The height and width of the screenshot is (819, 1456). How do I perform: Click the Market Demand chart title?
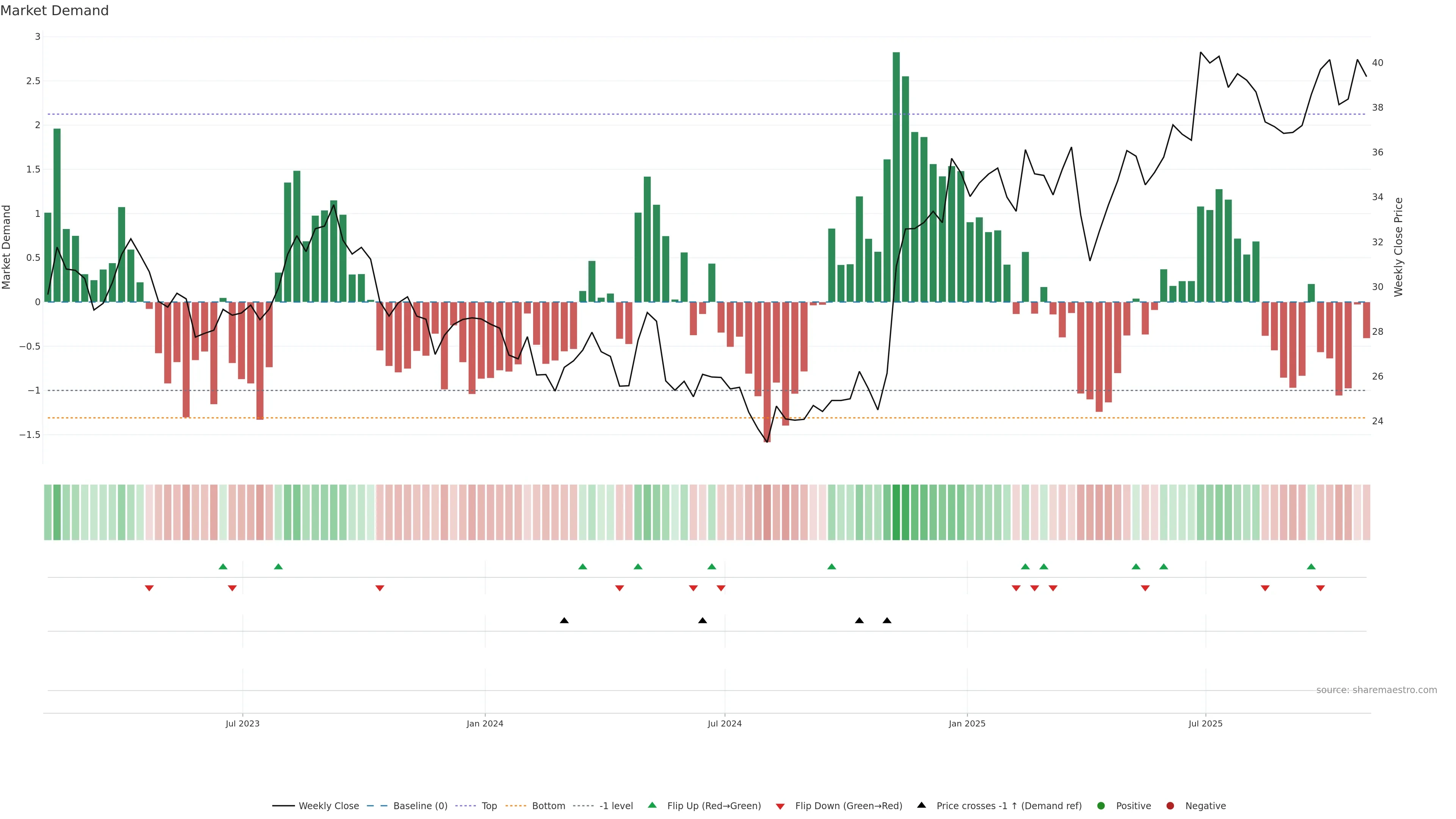[54, 11]
